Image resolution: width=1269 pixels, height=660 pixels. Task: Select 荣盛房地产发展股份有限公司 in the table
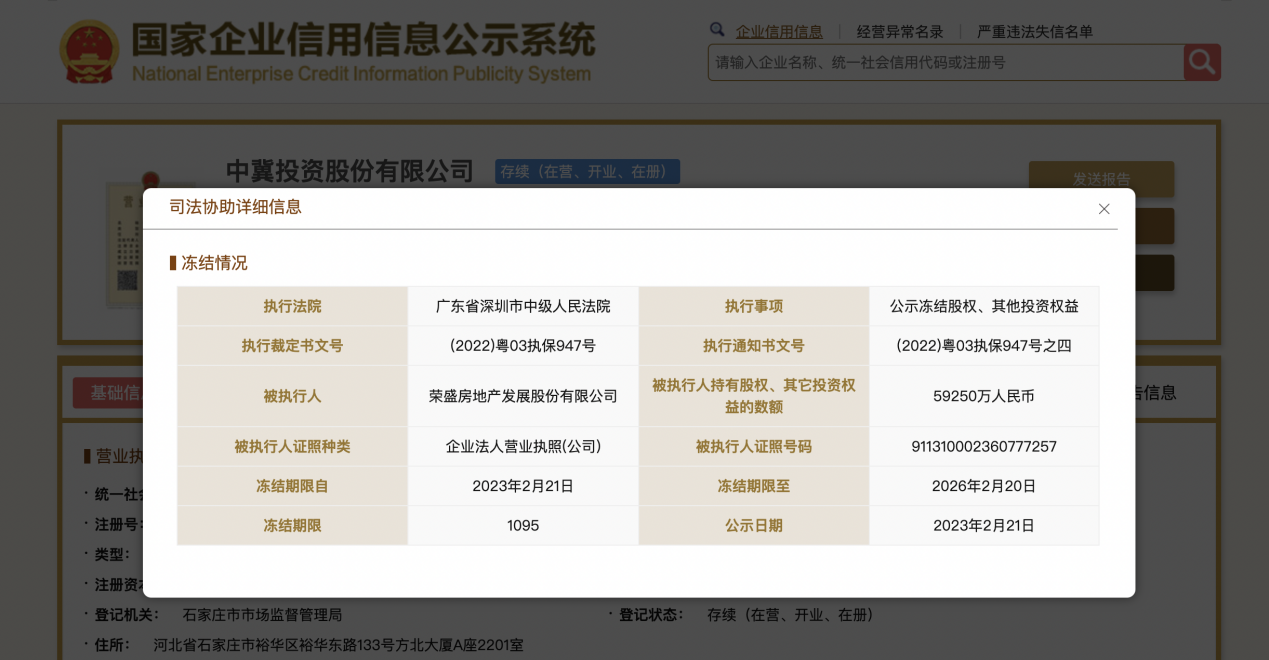tap(523, 396)
